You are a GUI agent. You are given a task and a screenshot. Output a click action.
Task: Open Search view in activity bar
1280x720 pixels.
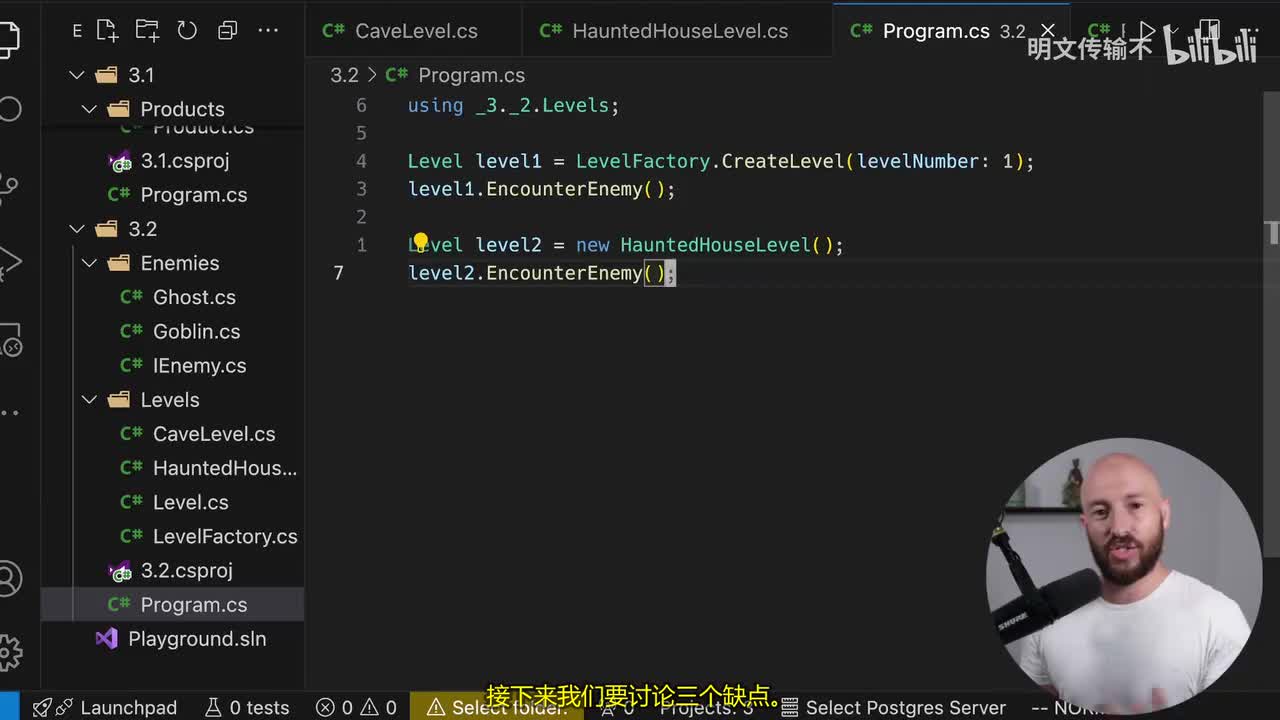click(10, 108)
